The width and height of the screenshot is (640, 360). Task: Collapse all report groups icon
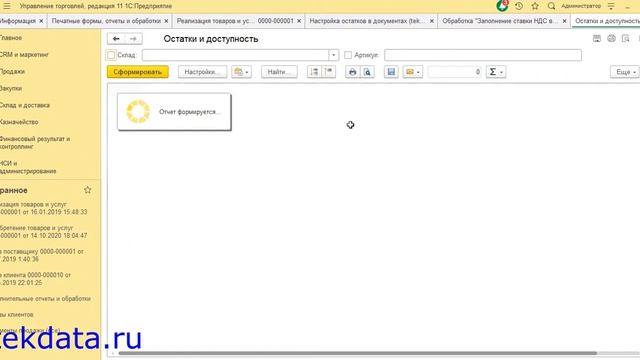click(329, 72)
